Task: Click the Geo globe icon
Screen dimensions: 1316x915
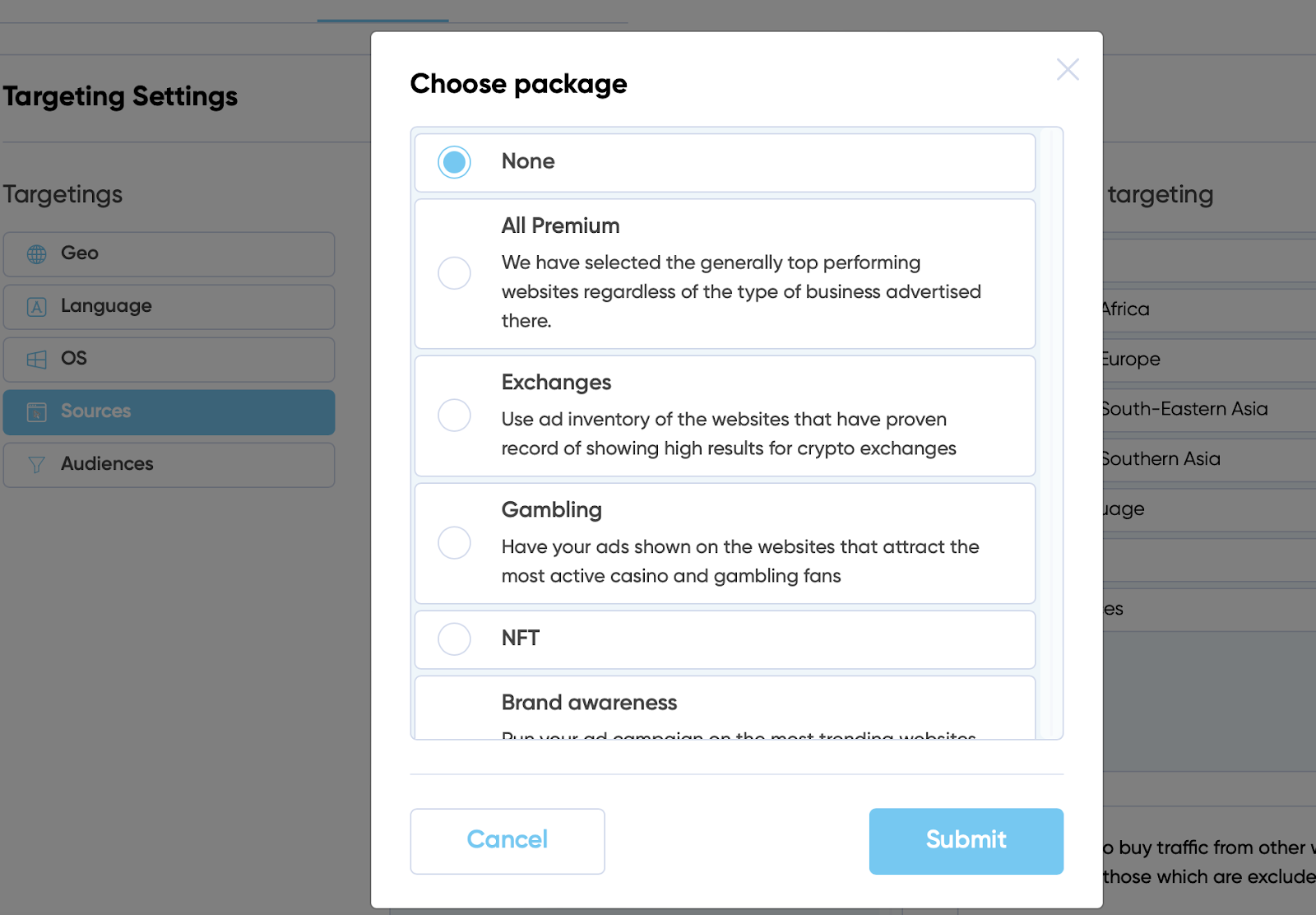Action: click(37, 254)
